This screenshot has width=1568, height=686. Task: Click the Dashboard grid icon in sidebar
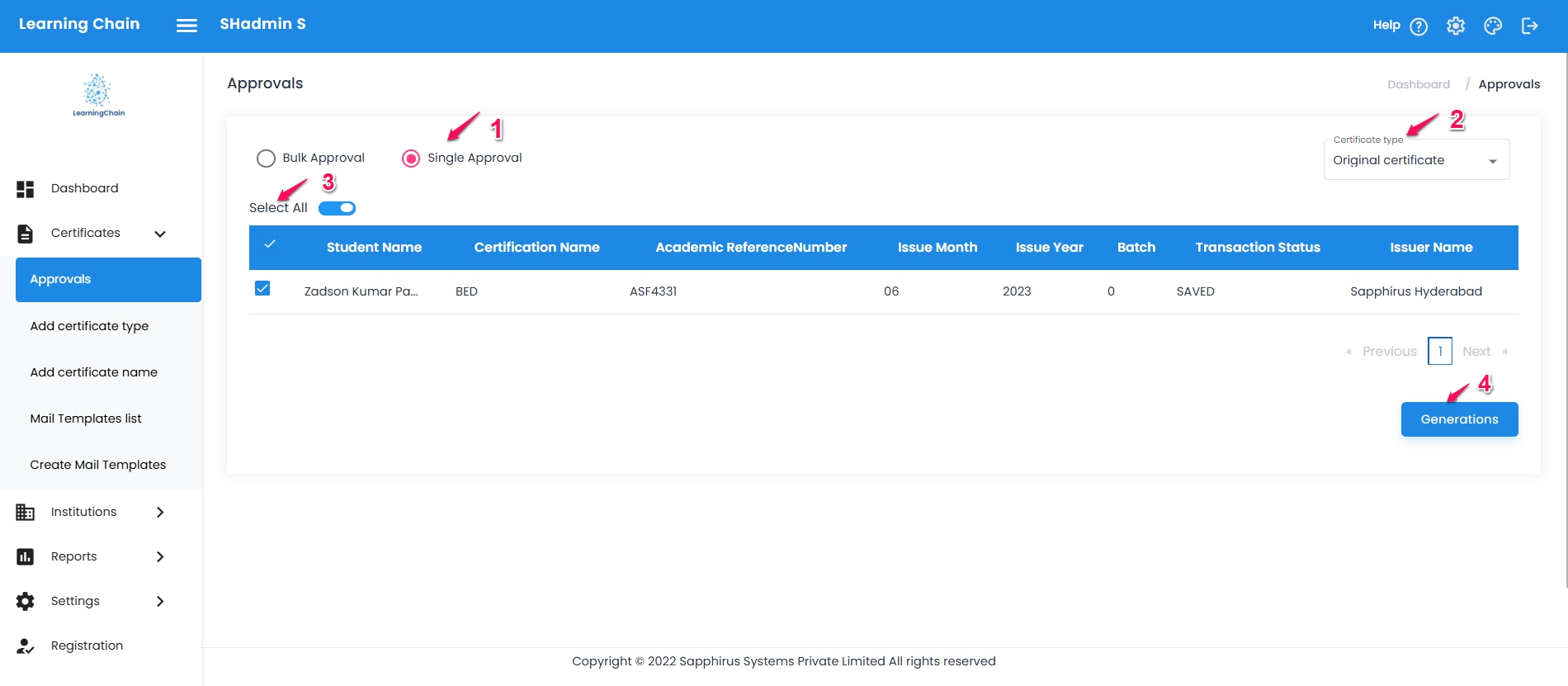click(x=26, y=189)
